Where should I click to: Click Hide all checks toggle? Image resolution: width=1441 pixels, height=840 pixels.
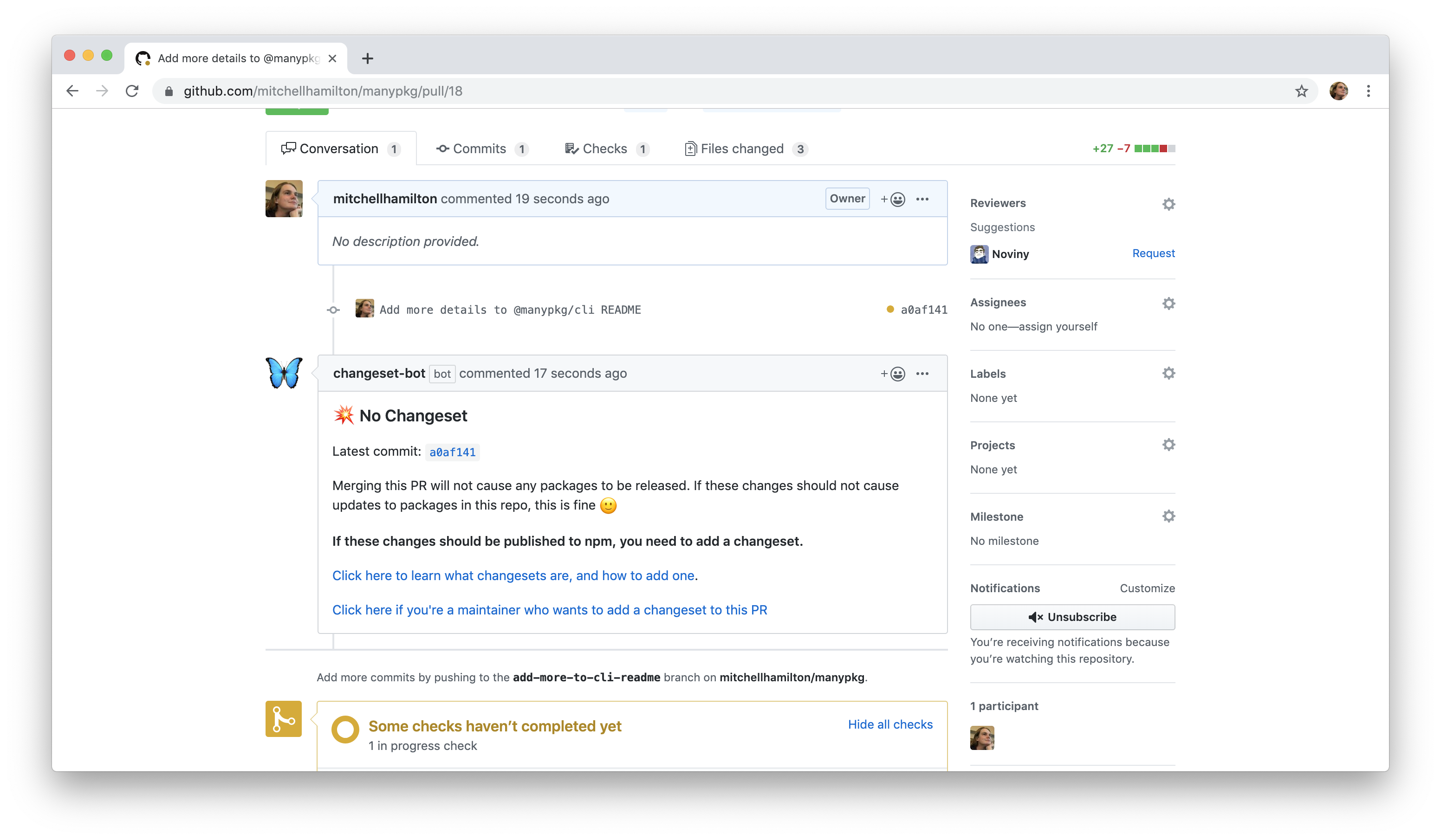tap(889, 724)
